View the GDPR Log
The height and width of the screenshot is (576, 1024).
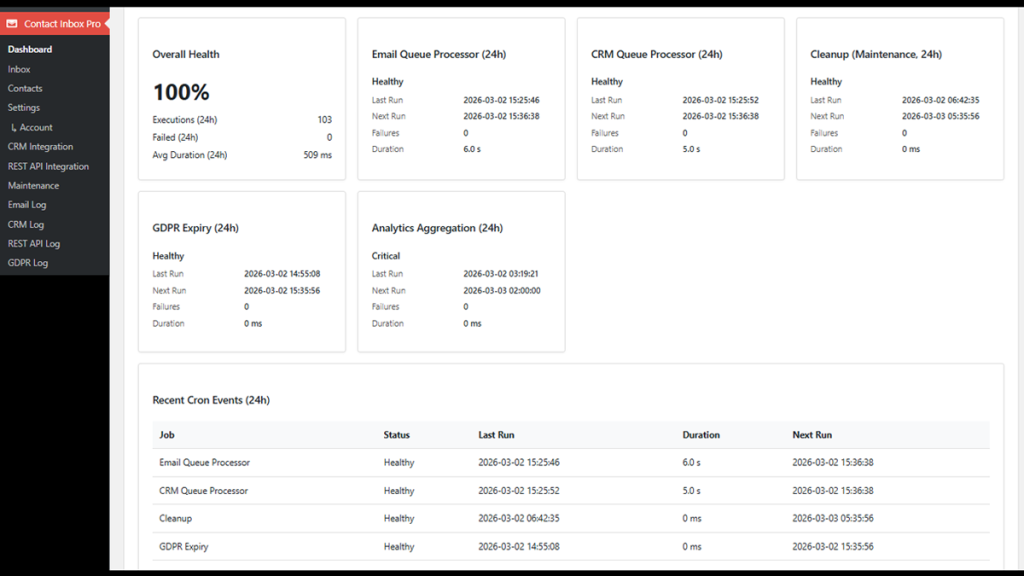[26, 262]
